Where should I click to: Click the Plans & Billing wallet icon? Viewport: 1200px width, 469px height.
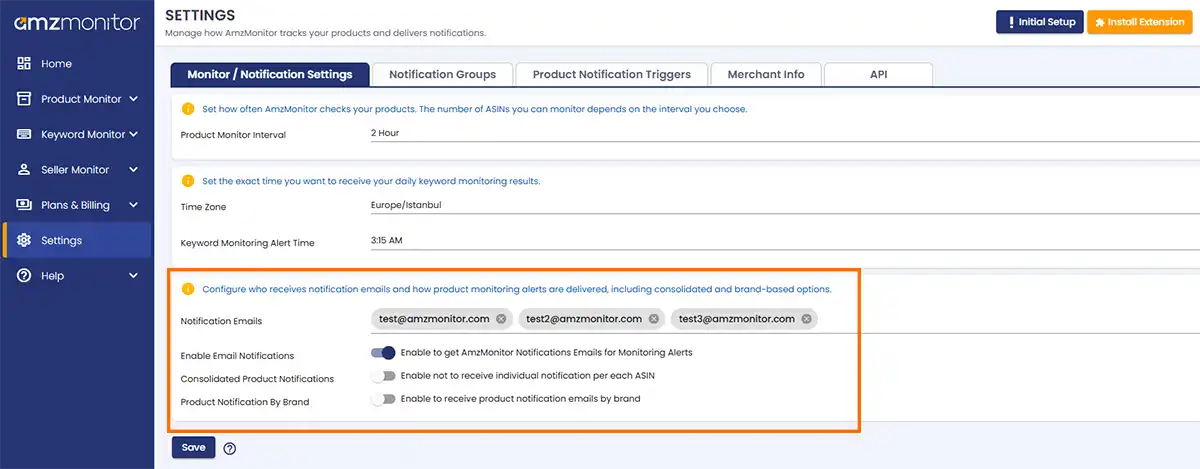[x=24, y=205]
